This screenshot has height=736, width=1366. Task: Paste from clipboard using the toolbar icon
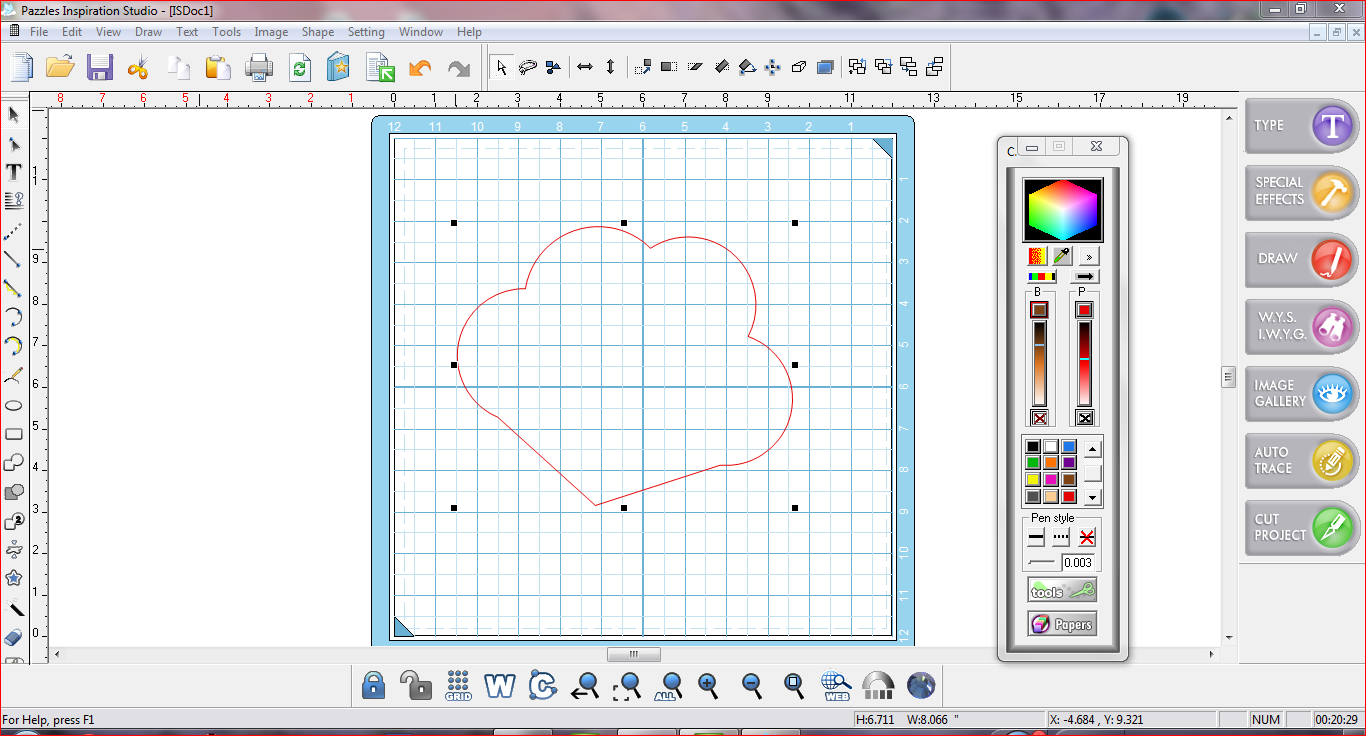tap(217, 67)
